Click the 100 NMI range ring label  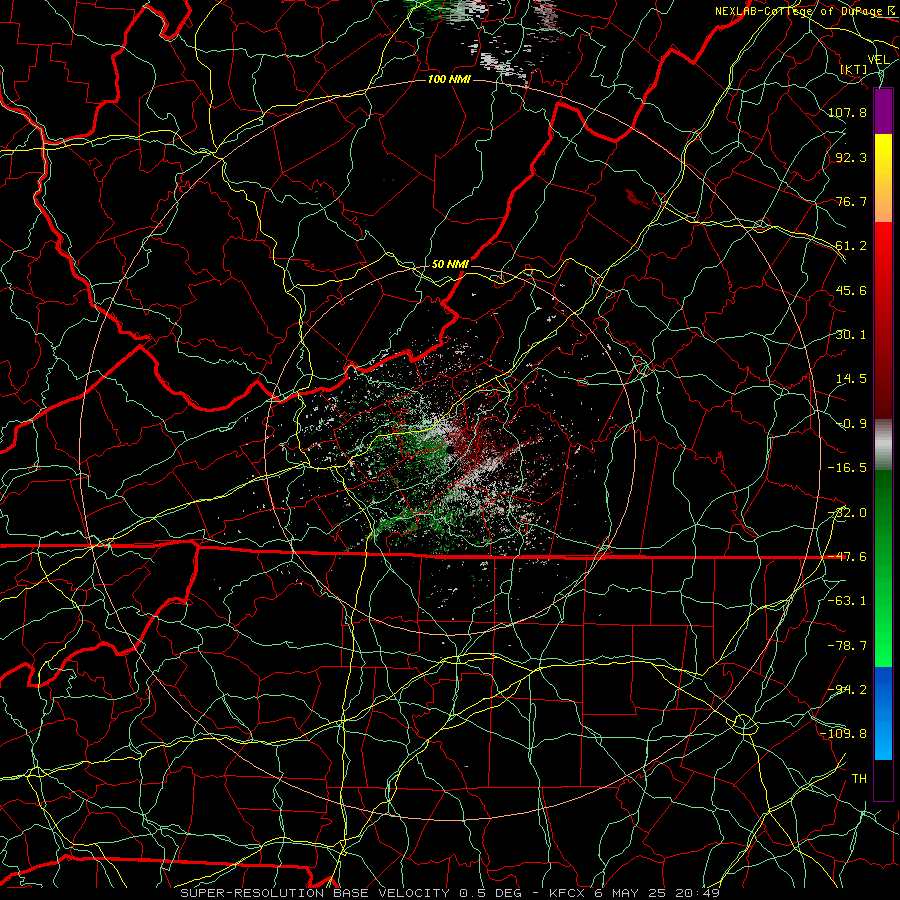coord(449,79)
